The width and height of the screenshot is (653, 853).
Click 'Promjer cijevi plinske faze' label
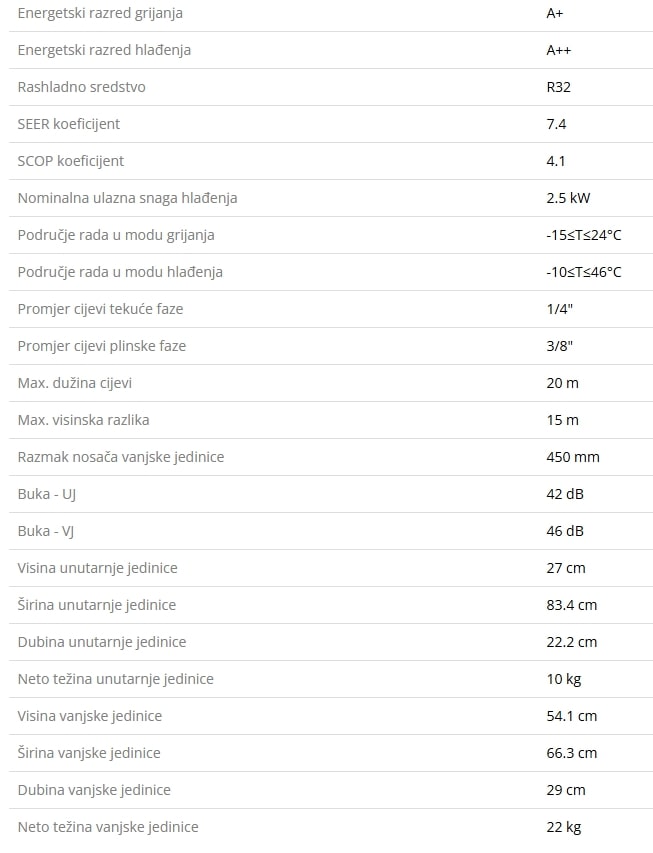pos(101,346)
